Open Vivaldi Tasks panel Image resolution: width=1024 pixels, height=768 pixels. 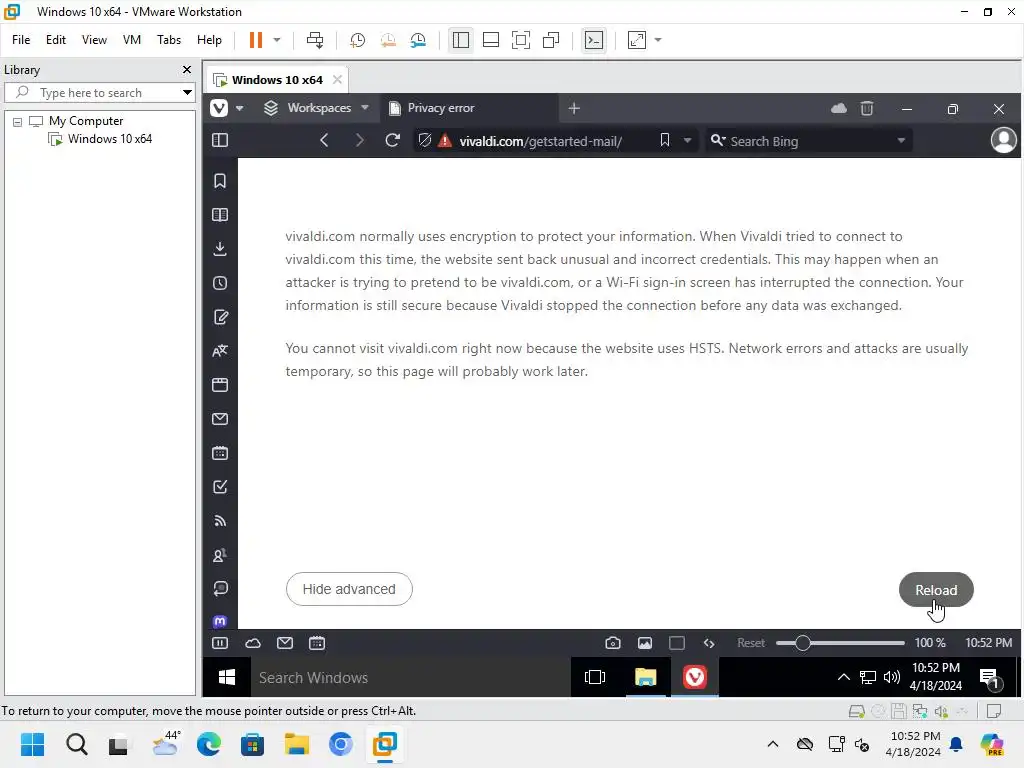[x=220, y=487]
